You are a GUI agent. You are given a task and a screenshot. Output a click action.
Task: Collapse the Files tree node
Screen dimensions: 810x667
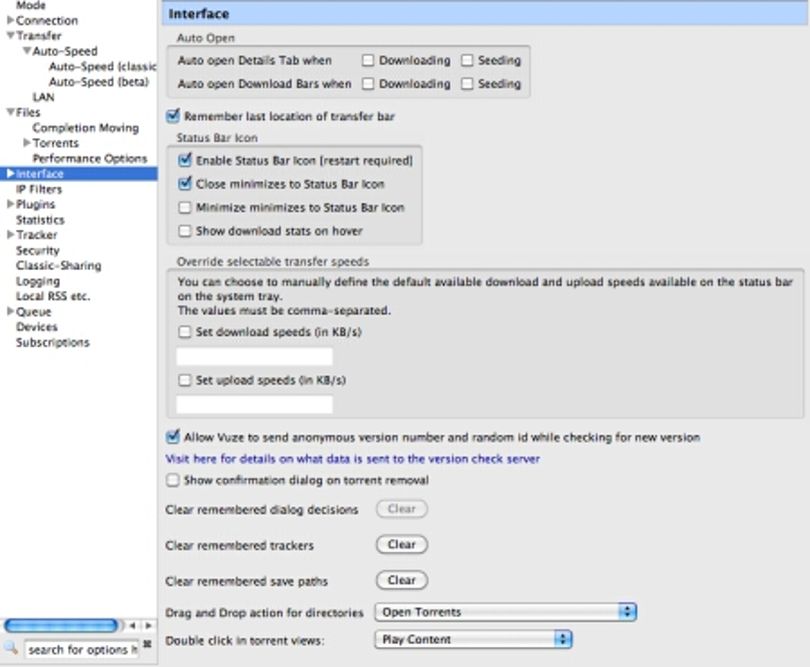pyautogui.click(x=10, y=112)
